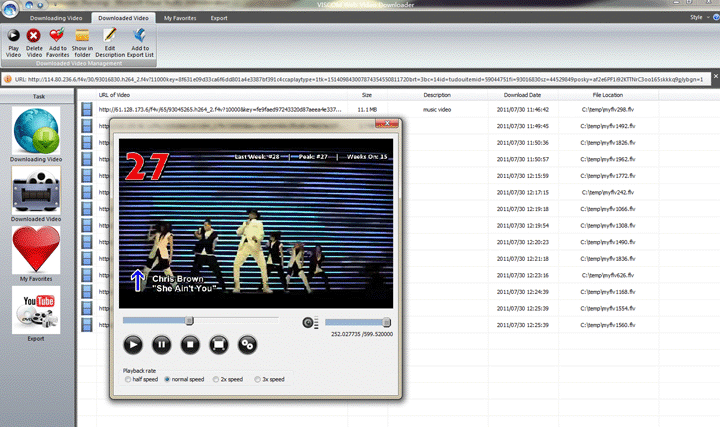Image resolution: width=720 pixels, height=427 pixels.
Task: Toggle fullscreen button in player
Action: coord(219,344)
